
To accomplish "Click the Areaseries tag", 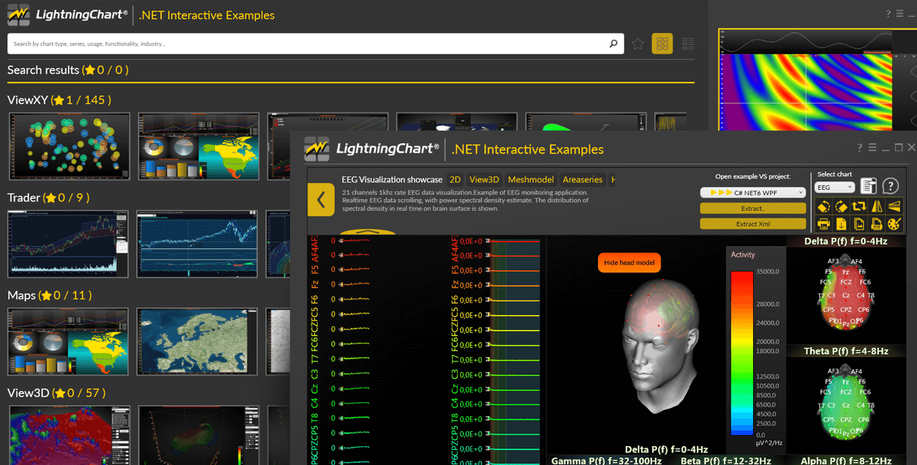I will coord(582,180).
